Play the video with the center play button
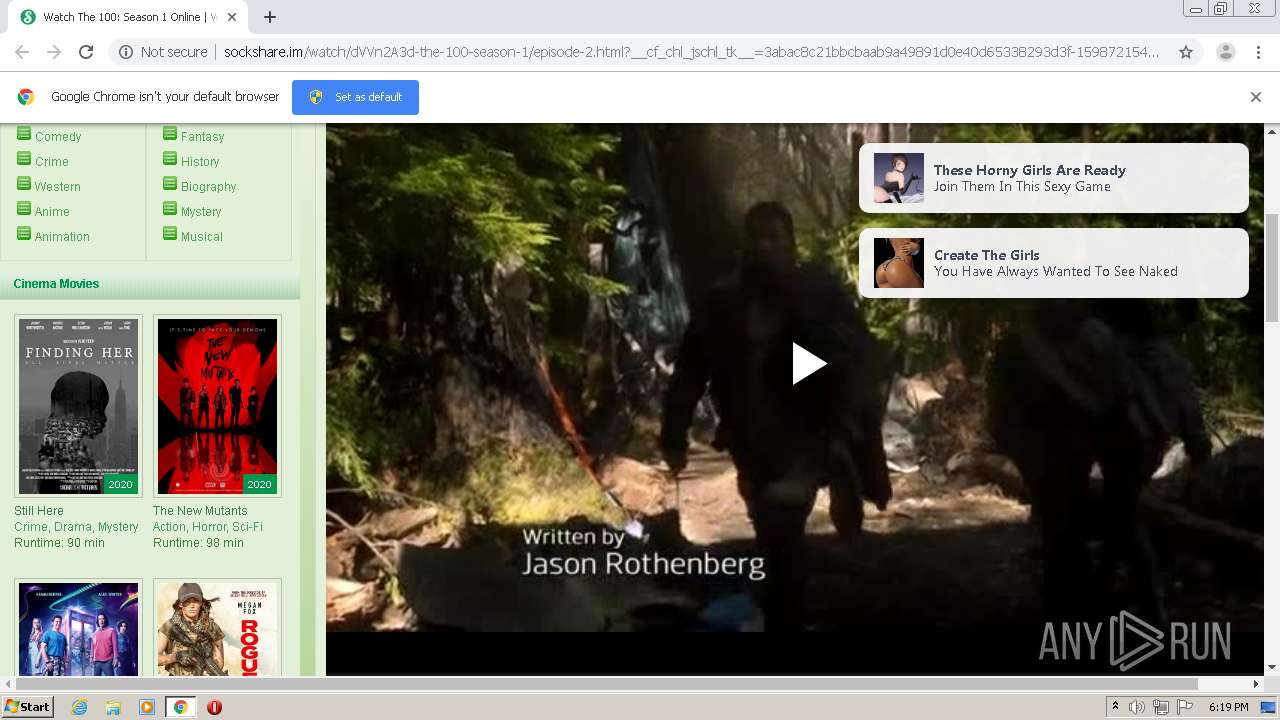This screenshot has width=1280, height=720. [x=809, y=364]
